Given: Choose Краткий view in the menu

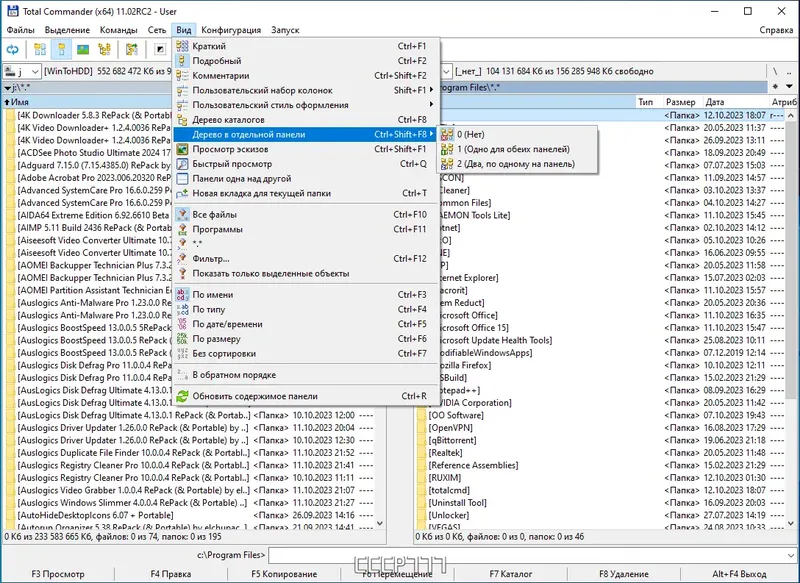Looking at the screenshot, I should pyautogui.click(x=306, y=46).
